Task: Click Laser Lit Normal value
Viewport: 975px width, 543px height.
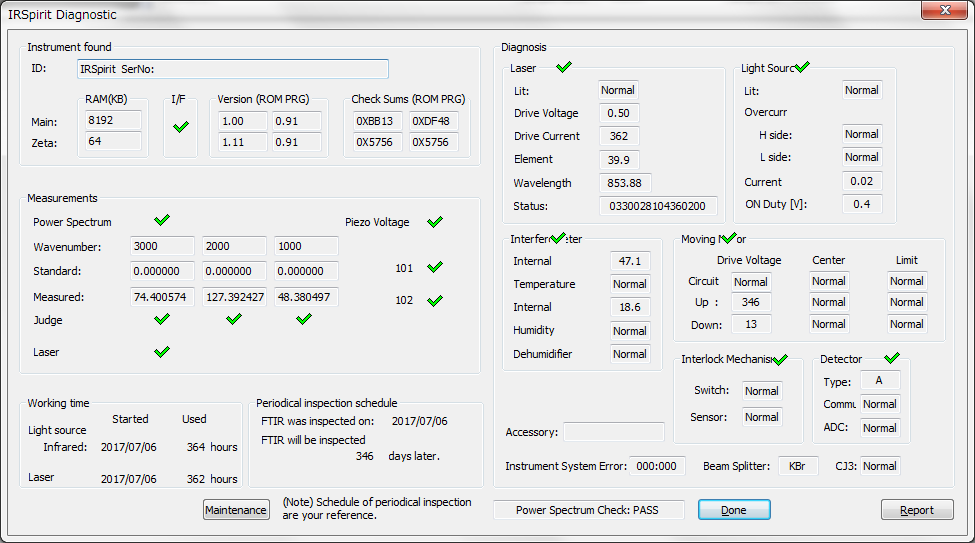Action: pyautogui.click(x=619, y=90)
